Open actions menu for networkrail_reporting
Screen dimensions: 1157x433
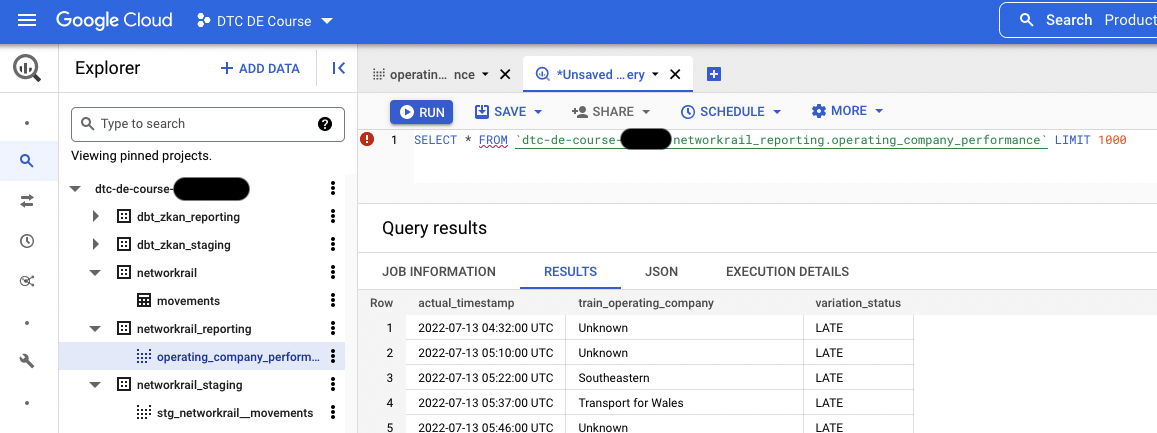pos(333,329)
